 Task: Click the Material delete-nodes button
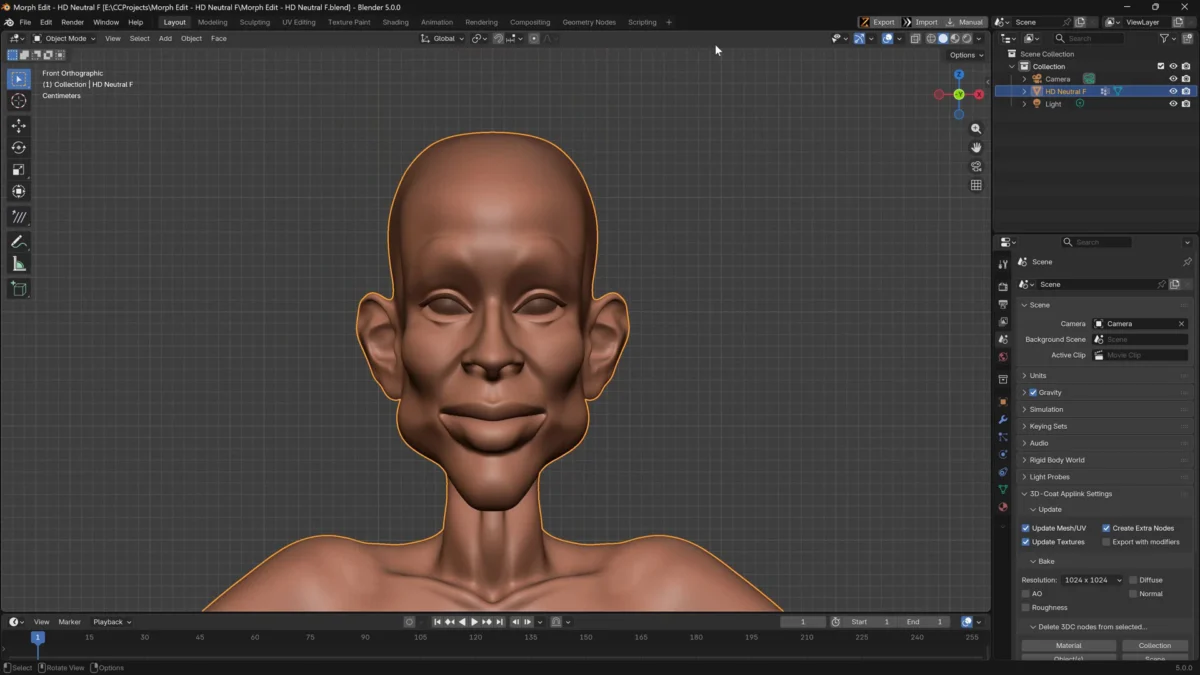tap(1068, 645)
